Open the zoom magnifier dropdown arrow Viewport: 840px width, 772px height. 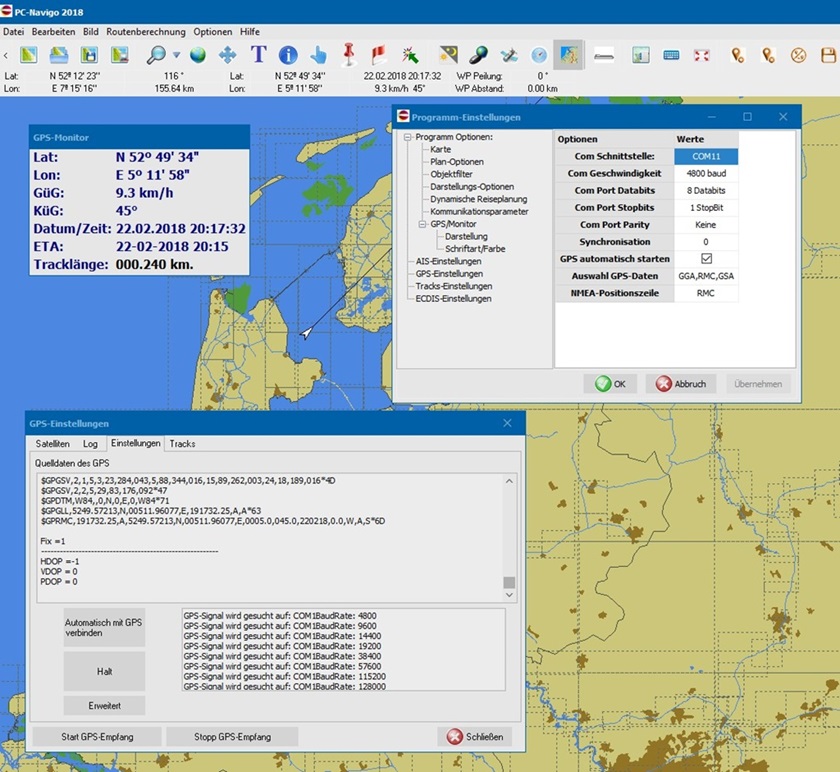(x=176, y=55)
